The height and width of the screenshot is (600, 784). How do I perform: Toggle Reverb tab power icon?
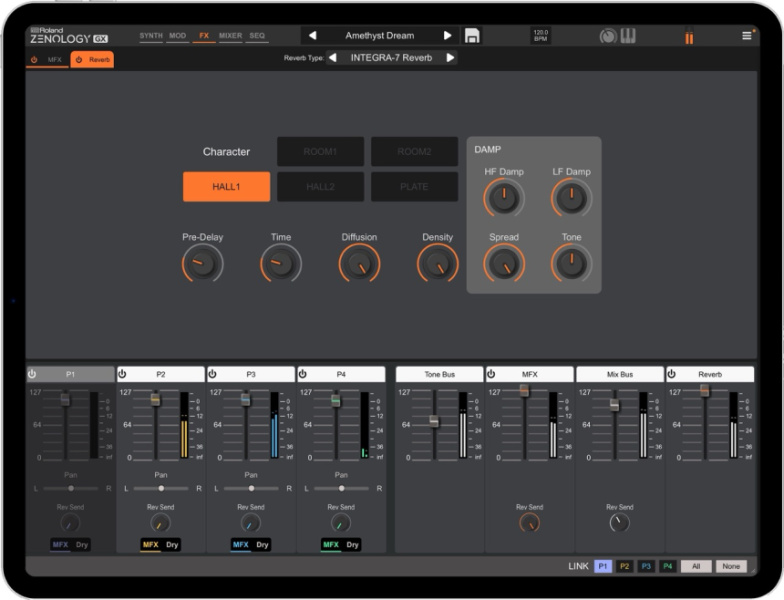79,60
